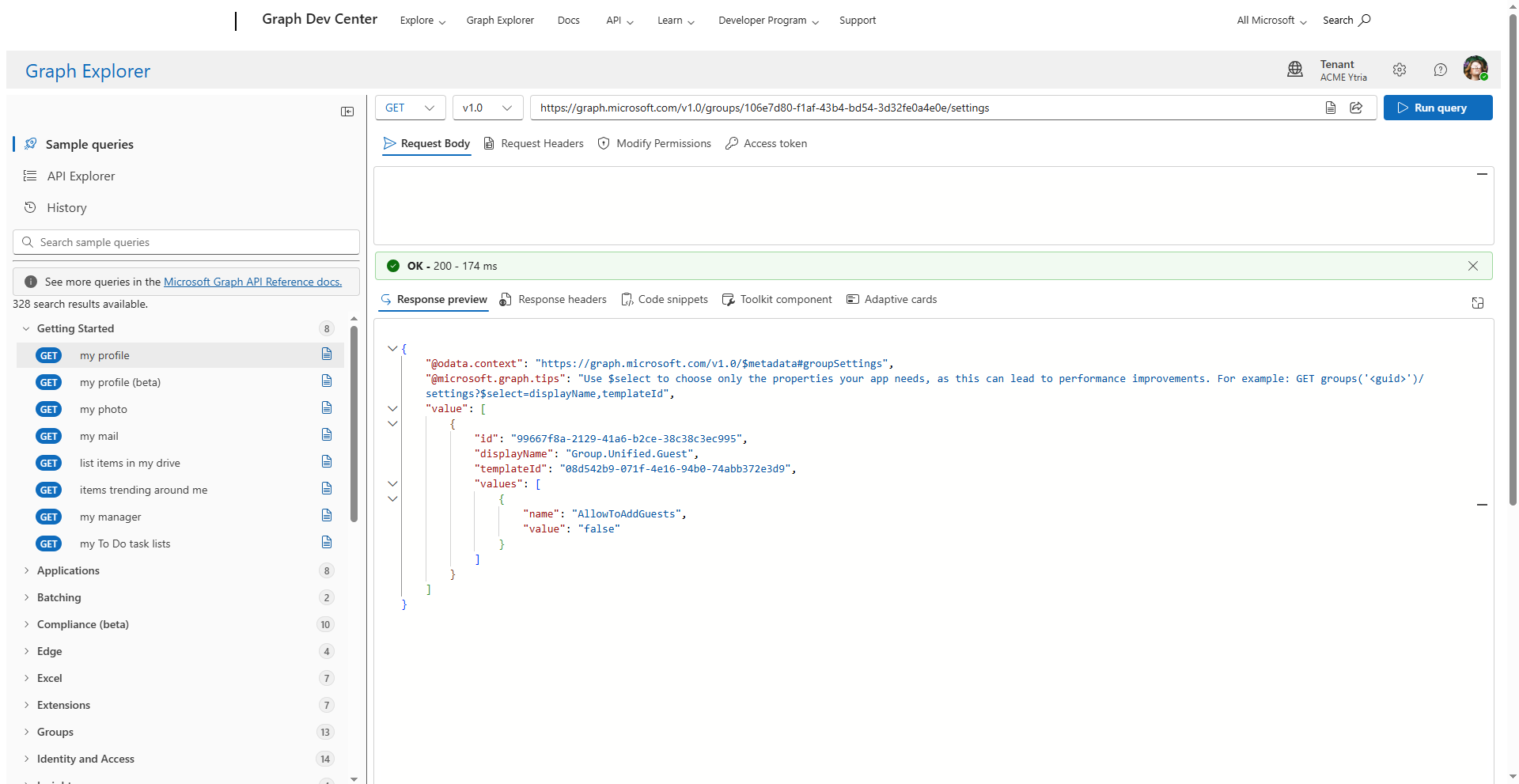Minimize the request body pane

1482,174
